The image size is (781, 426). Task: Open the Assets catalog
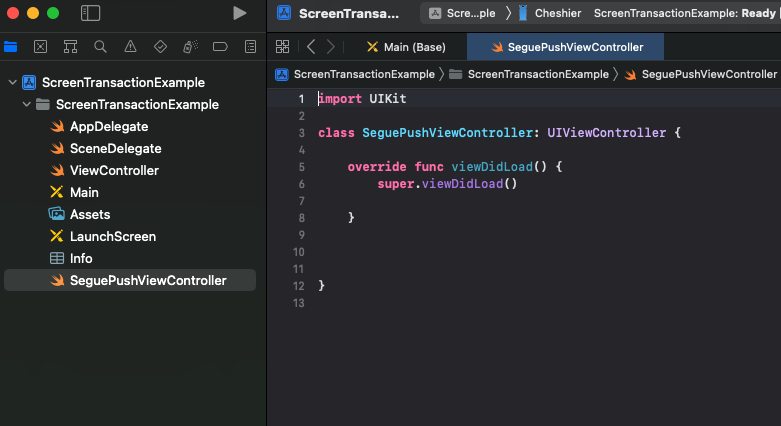90,214
